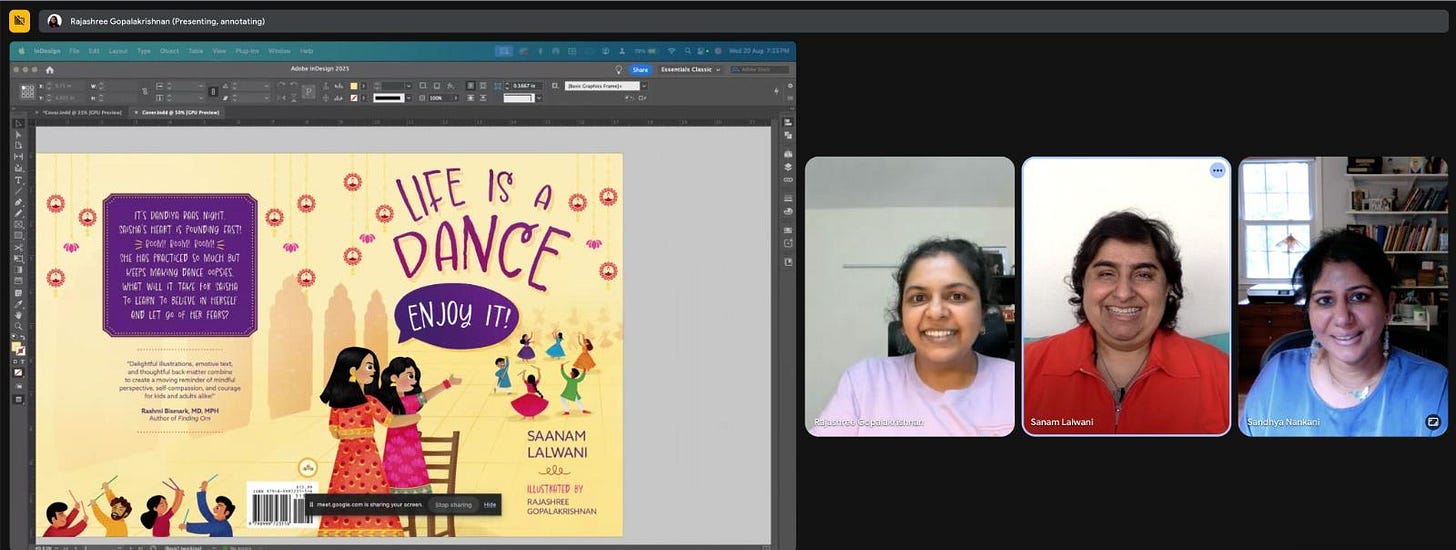
Task: Open the Stroke panel icon
Action: coord(788,198)
